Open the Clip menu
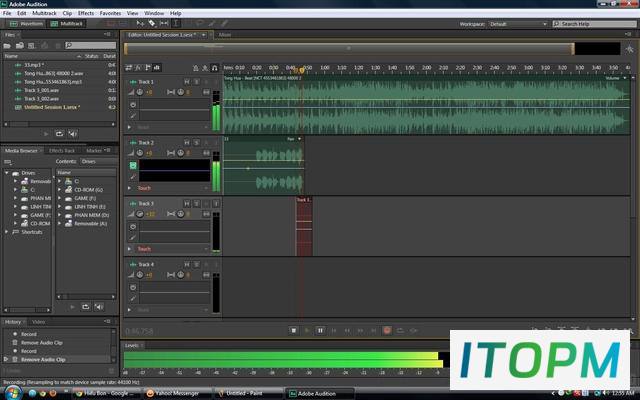This screenshot has width=640, height=400. [x=67, y=13]
